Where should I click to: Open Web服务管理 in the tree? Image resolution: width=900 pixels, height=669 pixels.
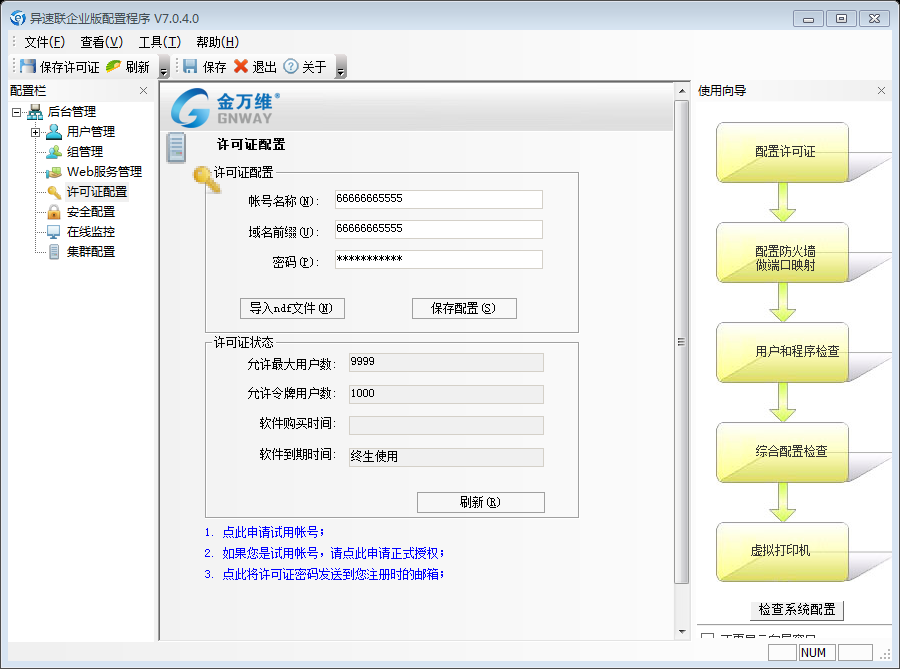point(103,172)
